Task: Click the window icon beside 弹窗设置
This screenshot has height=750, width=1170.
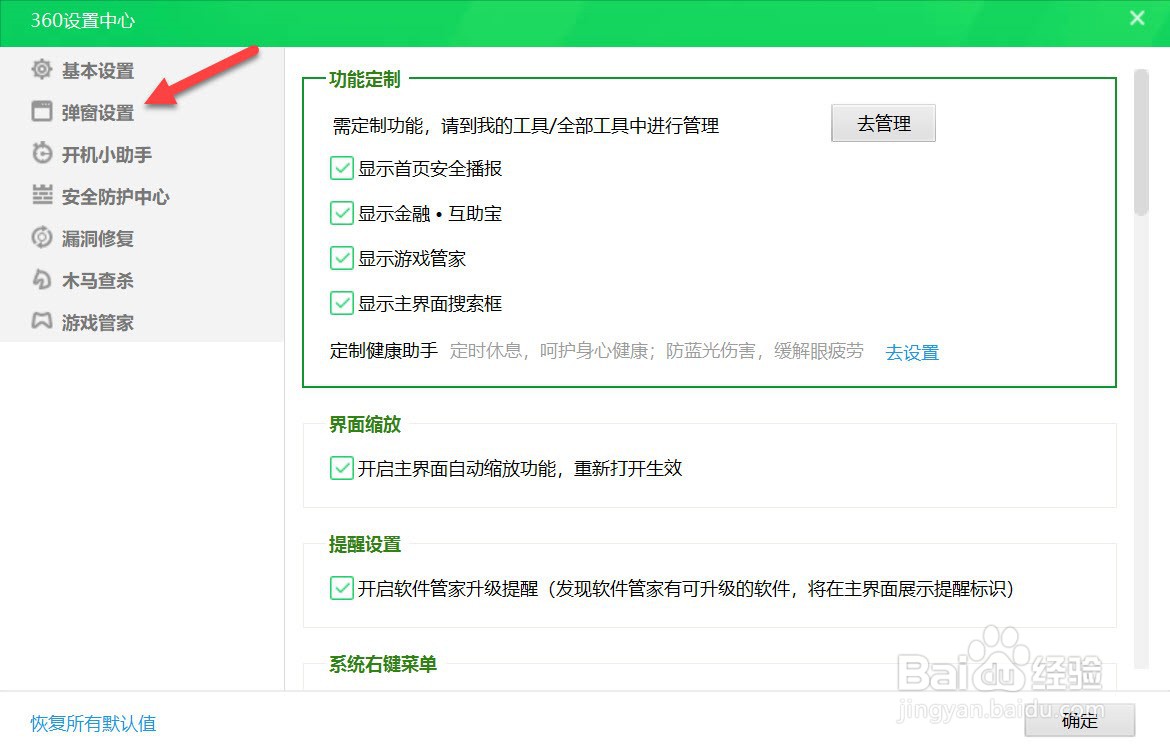Action: (42, 111)
